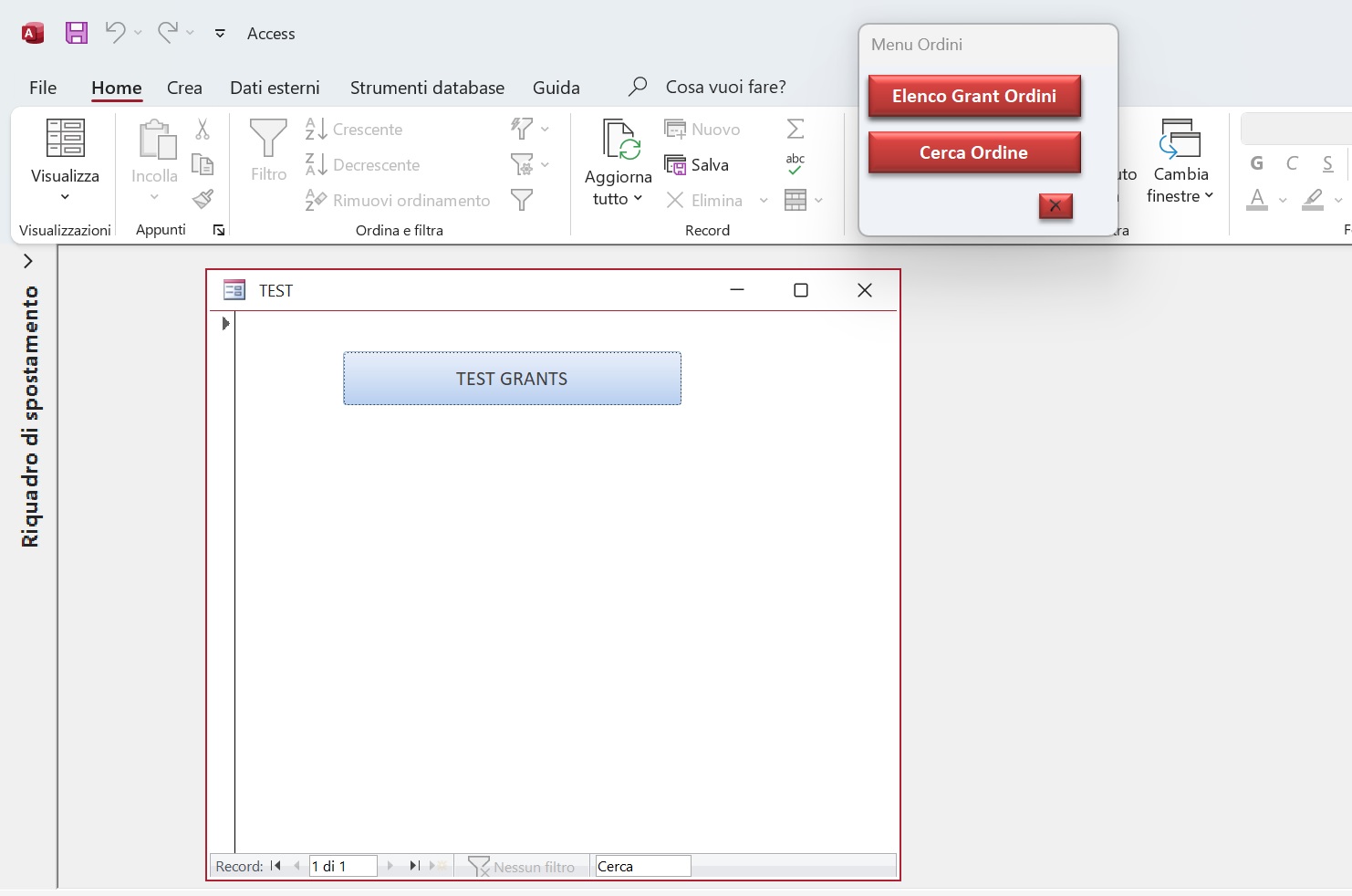Open the font color dropdown arrow
The width and height of the screenshot is (1352, 896).
point(1283,199)
